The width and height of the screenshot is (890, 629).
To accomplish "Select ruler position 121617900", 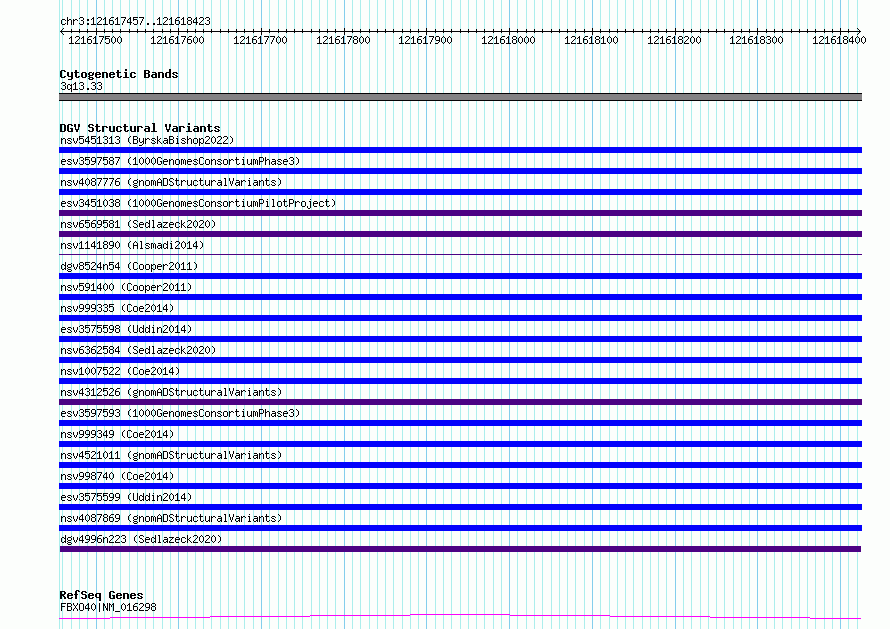I will pos(425,40).
